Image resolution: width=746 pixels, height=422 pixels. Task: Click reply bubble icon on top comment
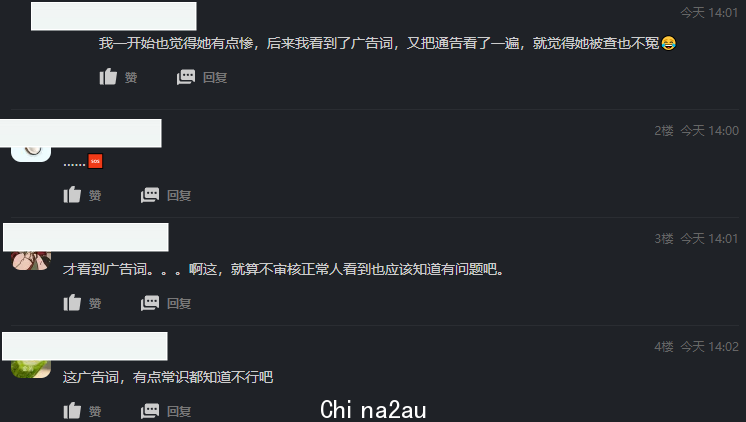coord(186,77)
